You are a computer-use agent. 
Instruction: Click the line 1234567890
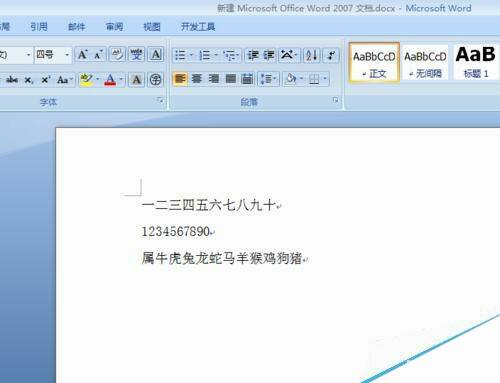tap(176, 231)
